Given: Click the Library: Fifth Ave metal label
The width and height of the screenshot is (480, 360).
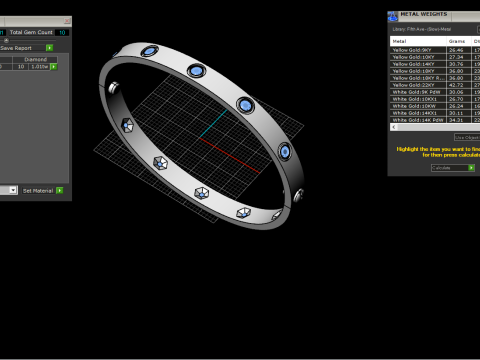Looking at the screenshot, I should [422, 29].
